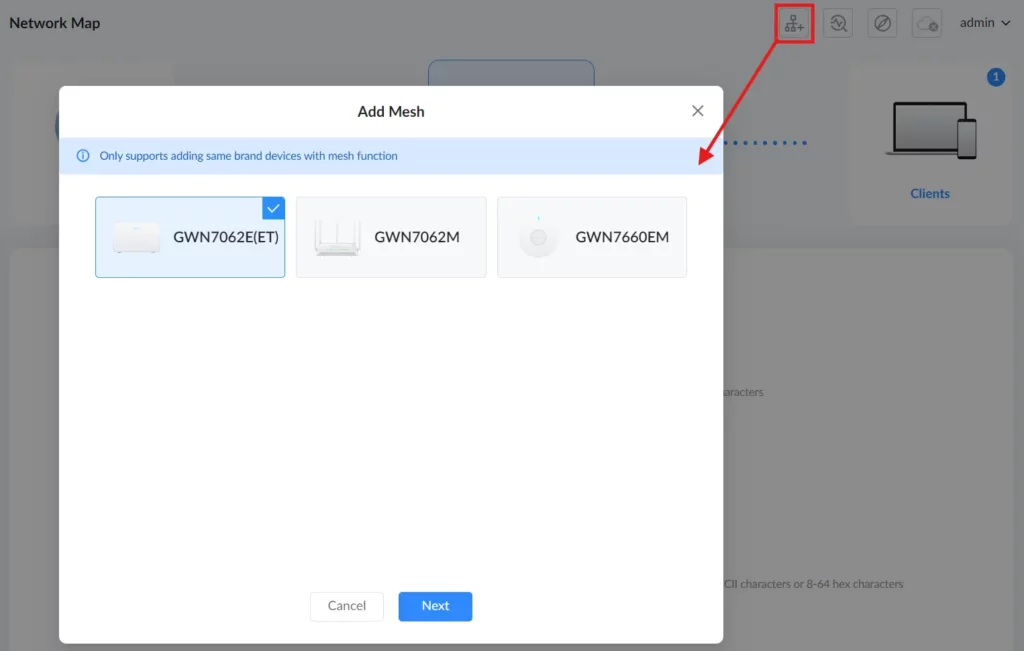
Task: Click the compass setup wizard icon
Action: click(x=882, y=24)
